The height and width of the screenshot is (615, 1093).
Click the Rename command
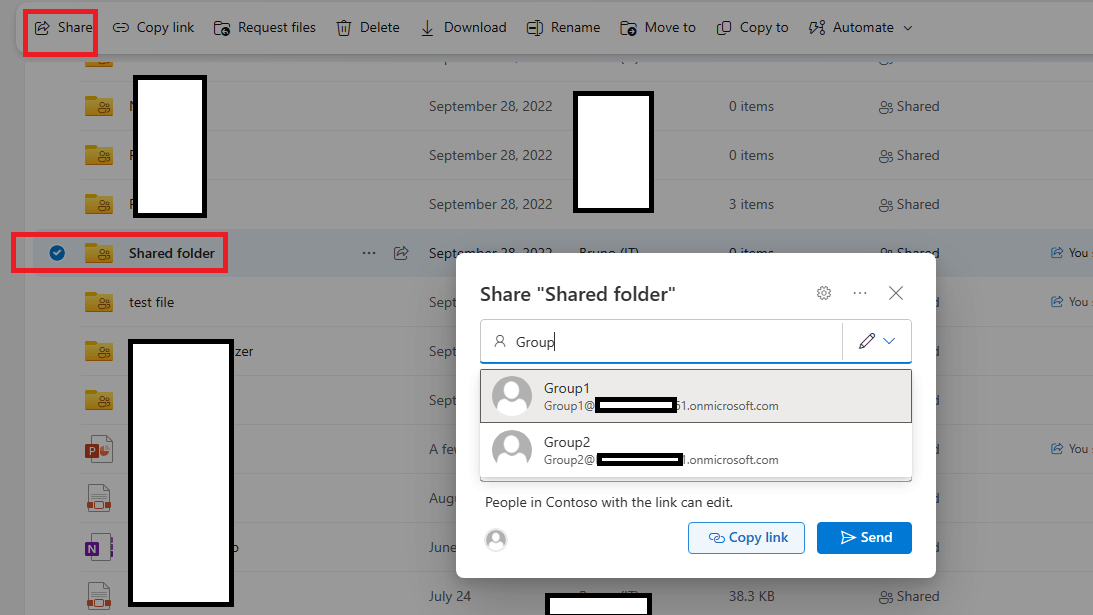(563, 28)
